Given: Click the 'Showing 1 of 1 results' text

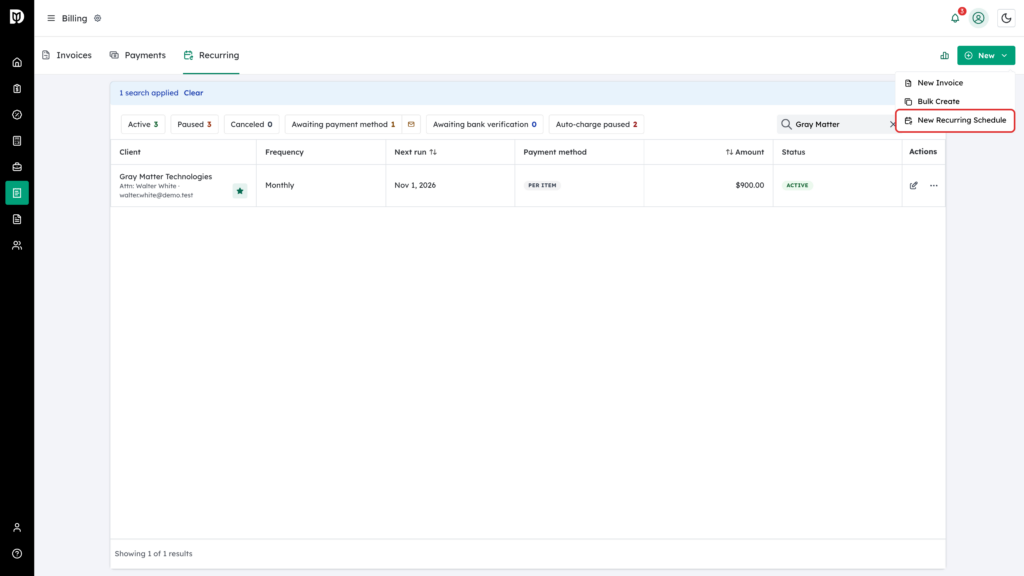Looking at the screenshot, I should tap(153, 554).
